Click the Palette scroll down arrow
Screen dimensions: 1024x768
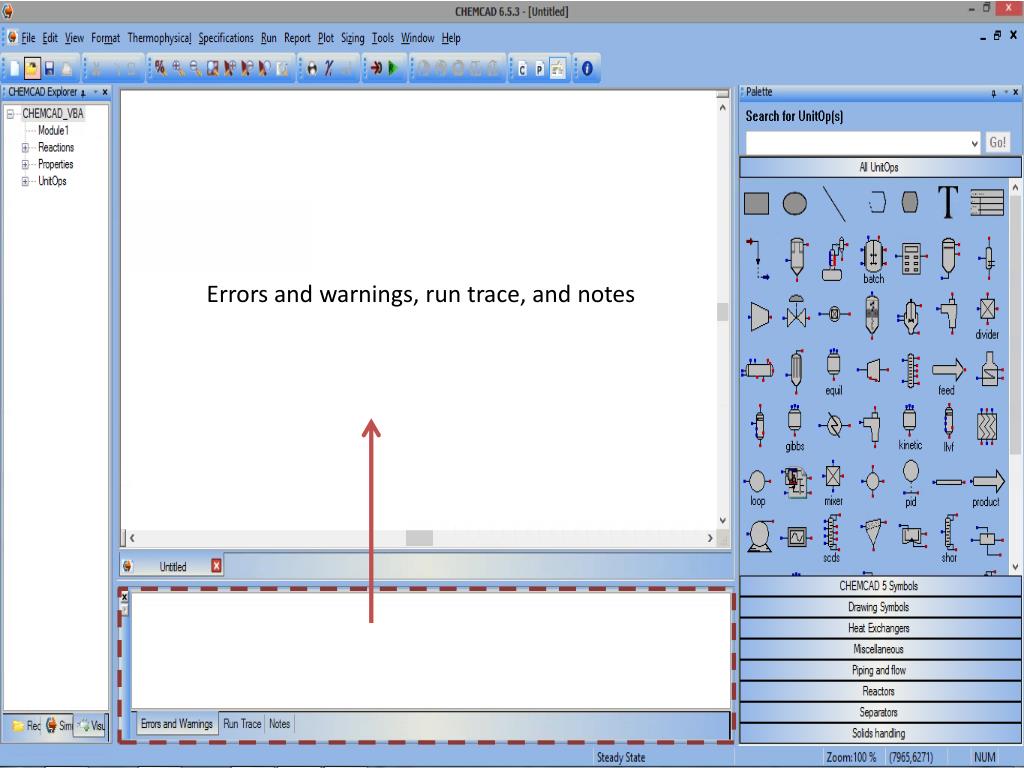click(1015, 566)
